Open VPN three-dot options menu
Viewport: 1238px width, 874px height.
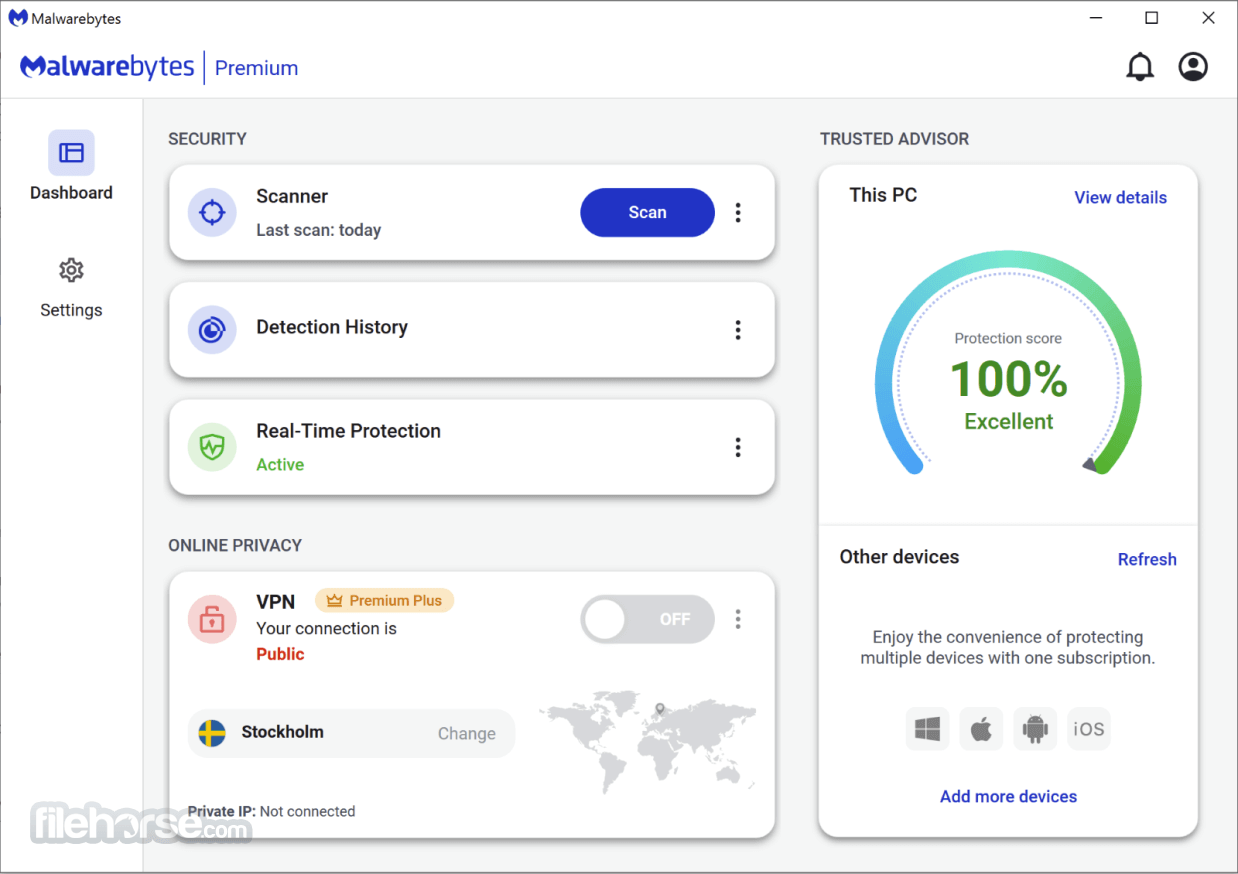[738, 619]
